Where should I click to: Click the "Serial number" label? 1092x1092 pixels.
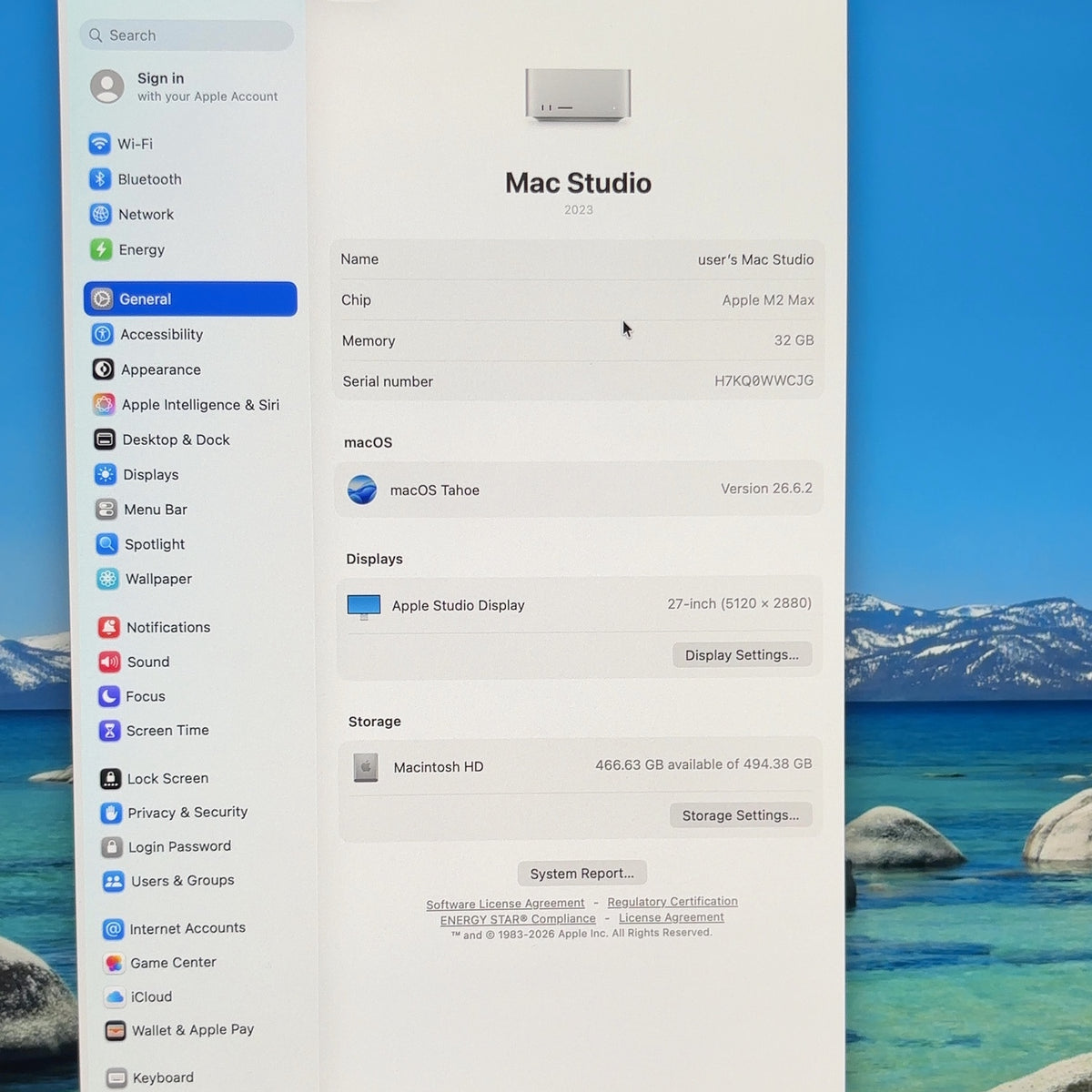pos(388,381)
